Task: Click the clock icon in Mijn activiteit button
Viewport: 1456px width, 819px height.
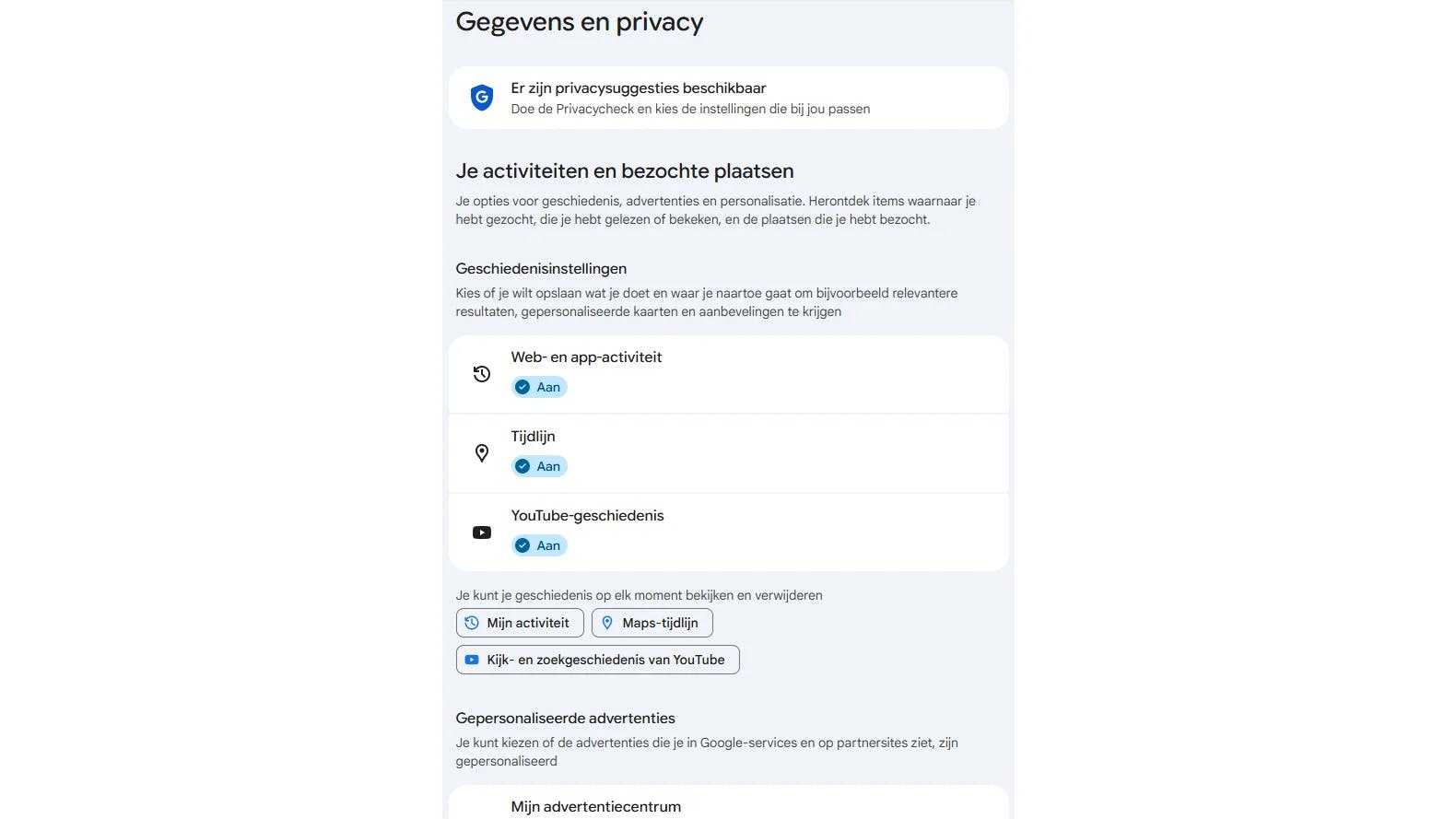Action: (x=472, y=623)
